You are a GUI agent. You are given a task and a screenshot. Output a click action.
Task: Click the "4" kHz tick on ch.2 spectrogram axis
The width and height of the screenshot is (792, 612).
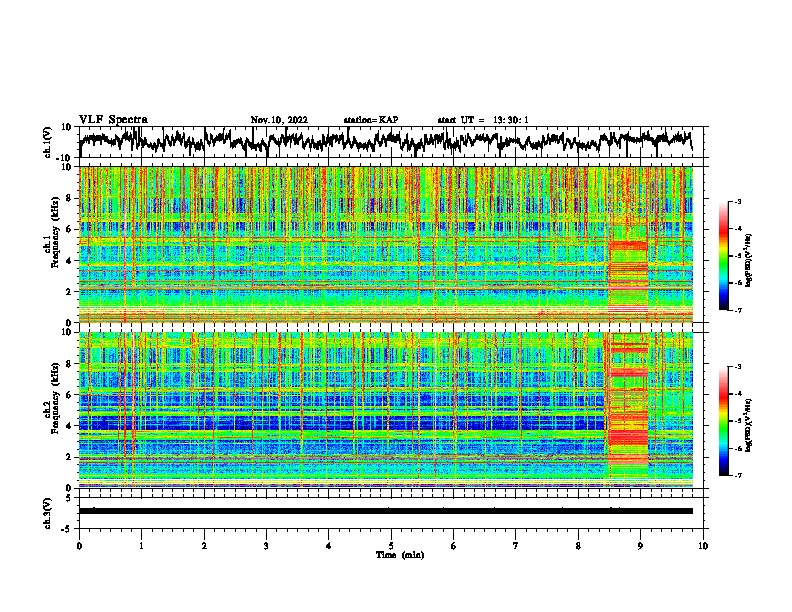(x=70, y=426)
